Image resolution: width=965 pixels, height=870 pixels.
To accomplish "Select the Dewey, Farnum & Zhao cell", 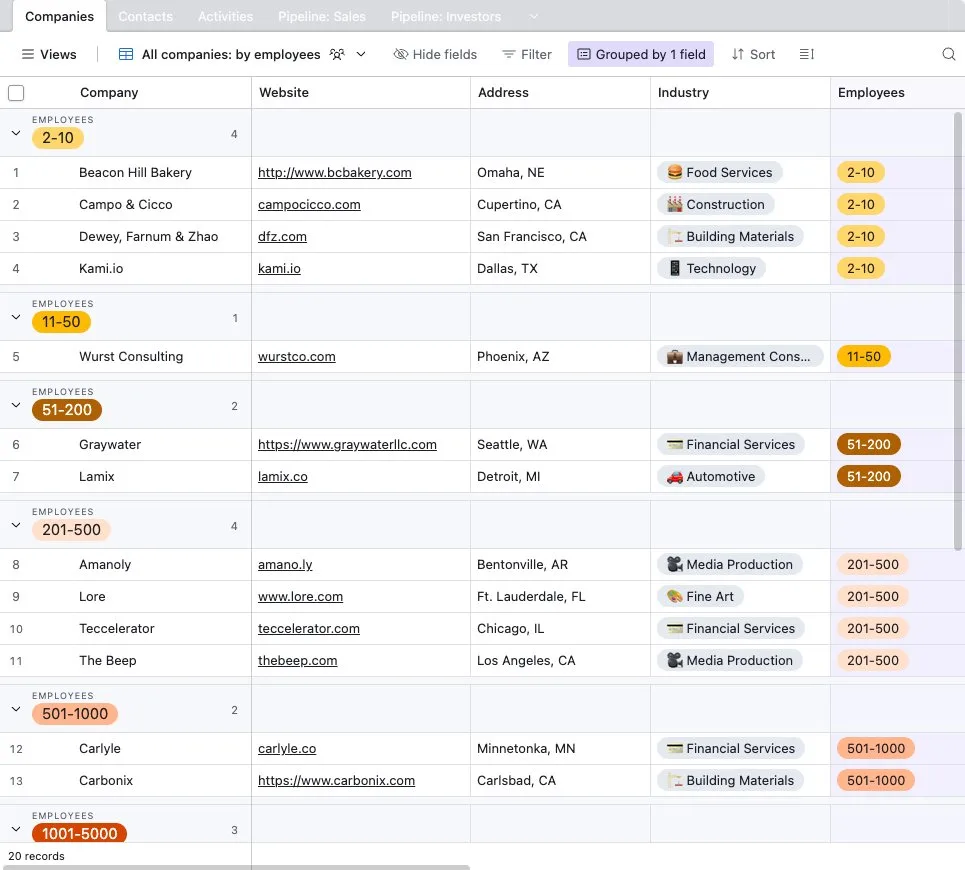I will pos(148,236).
